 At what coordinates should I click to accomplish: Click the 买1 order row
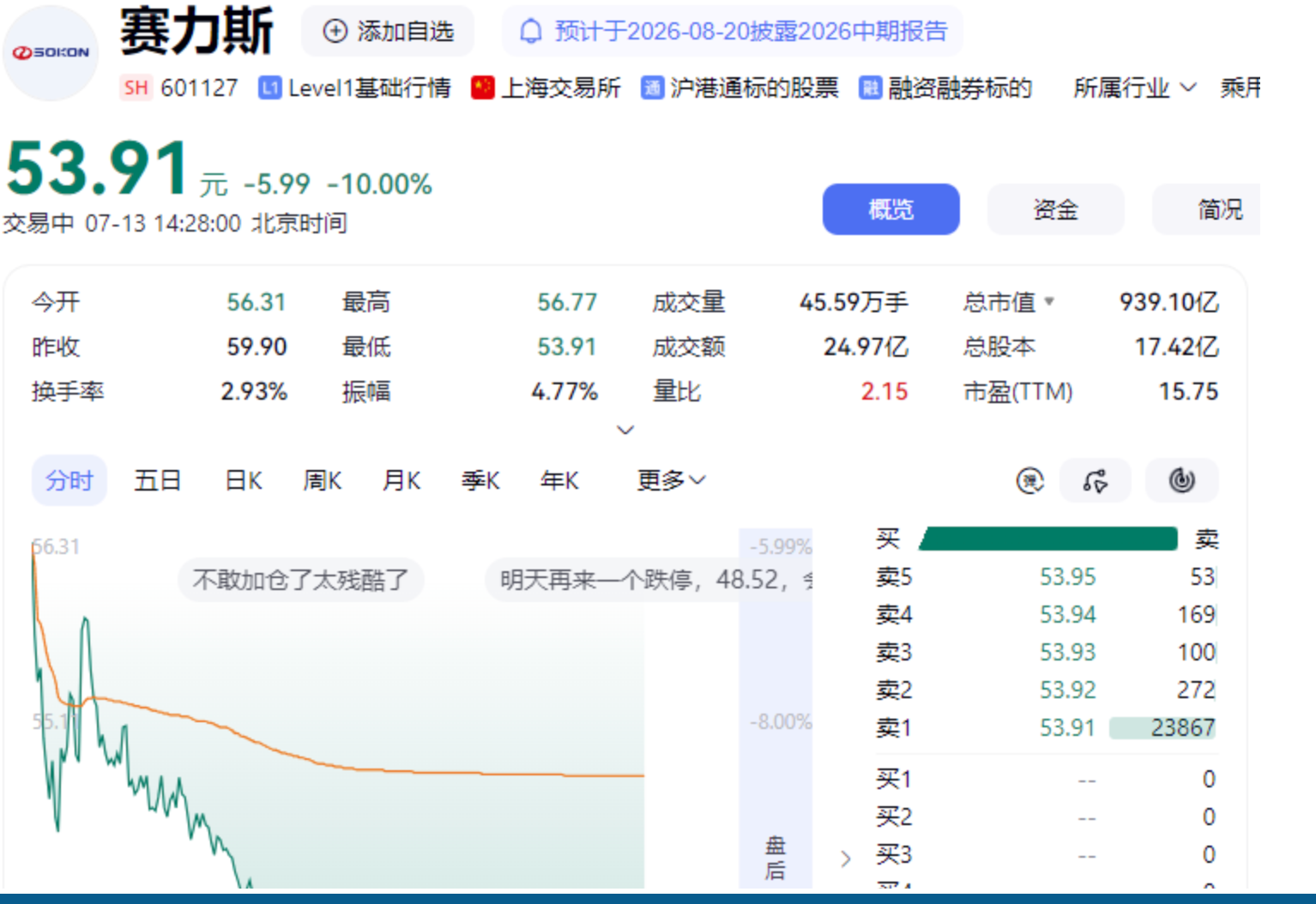click(x=1045, y=779)
